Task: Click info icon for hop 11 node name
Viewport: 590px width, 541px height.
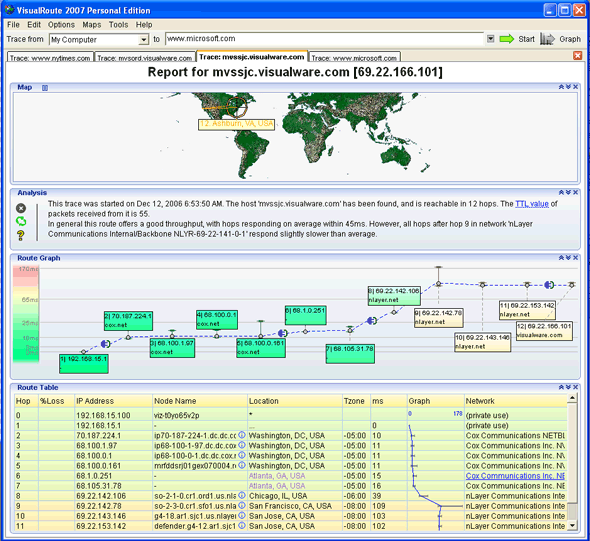Action: click(x=242, y=526)
